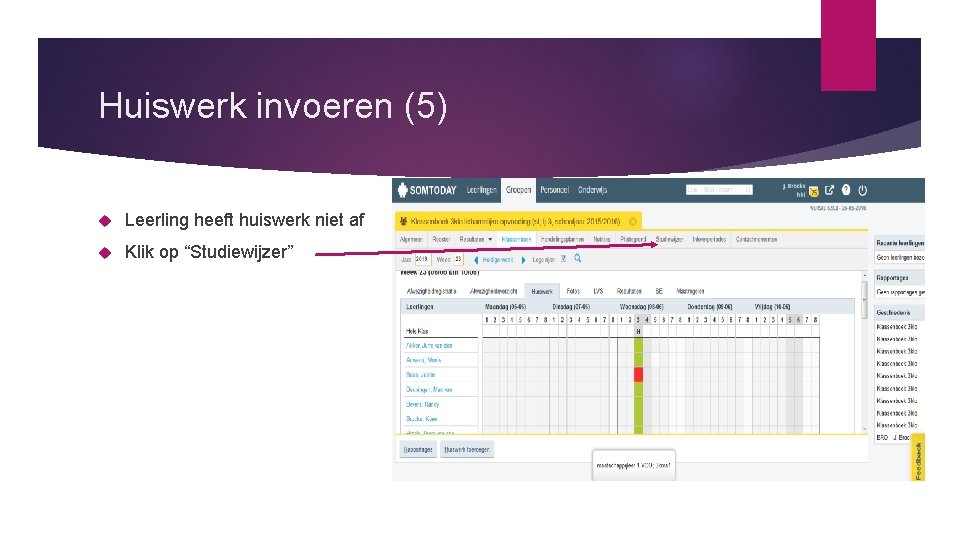Select the Klassenboek tab
Viewport: 960px width, 540px height.
[516, 239]
